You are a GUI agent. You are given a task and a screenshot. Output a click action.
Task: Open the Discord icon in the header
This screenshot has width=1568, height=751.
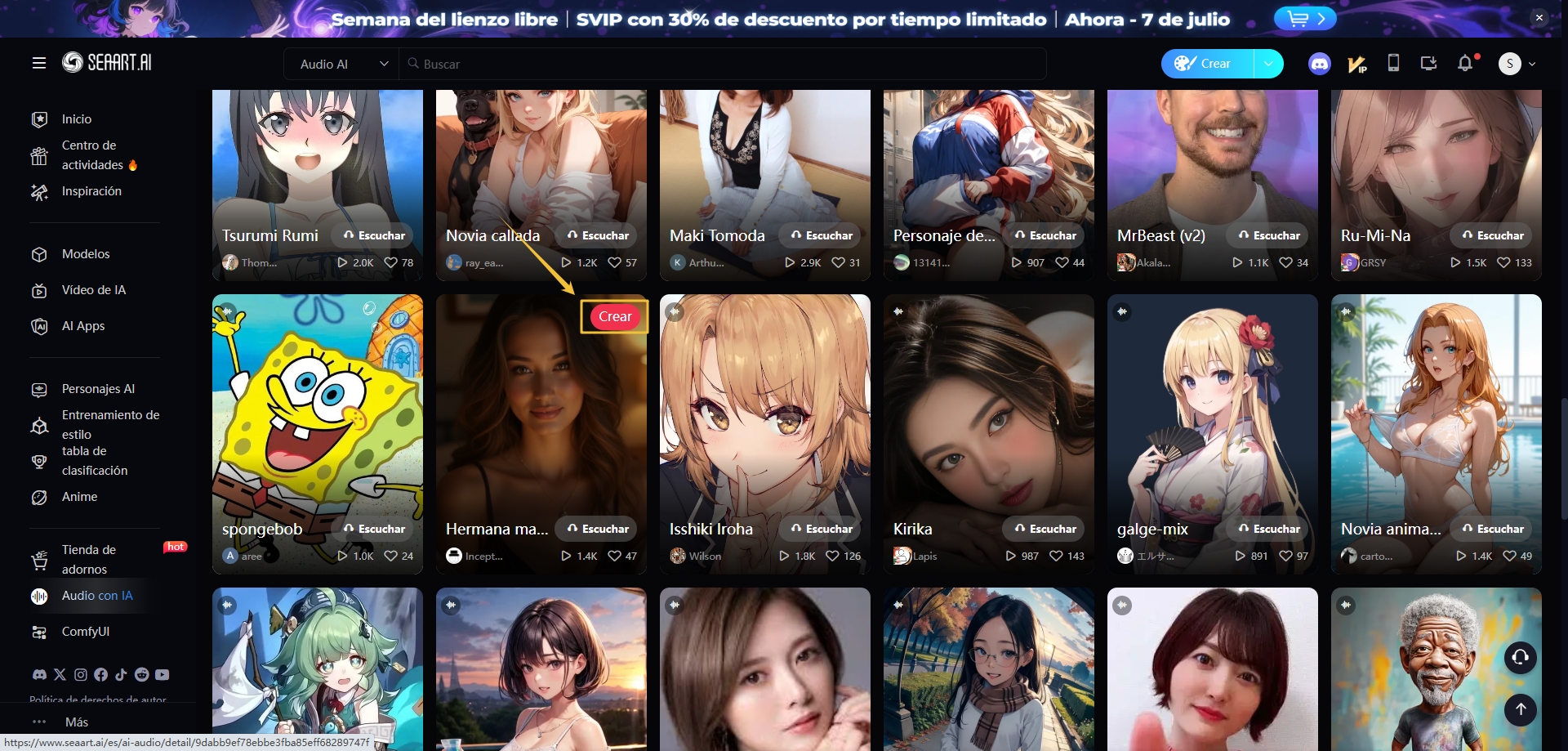point(1319,64)
